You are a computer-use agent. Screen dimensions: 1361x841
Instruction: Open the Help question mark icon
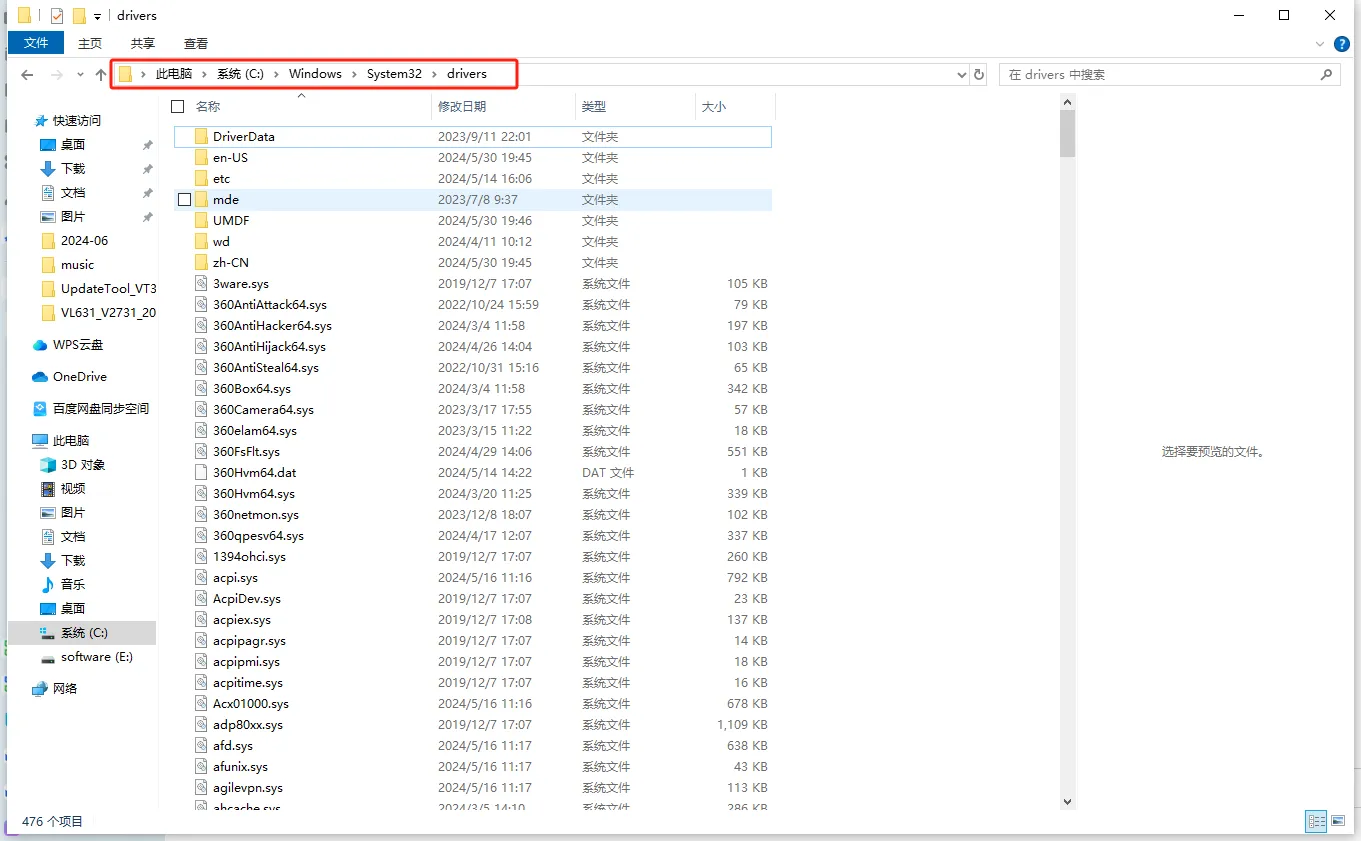pyautogui.click(x=1342, y=44)
